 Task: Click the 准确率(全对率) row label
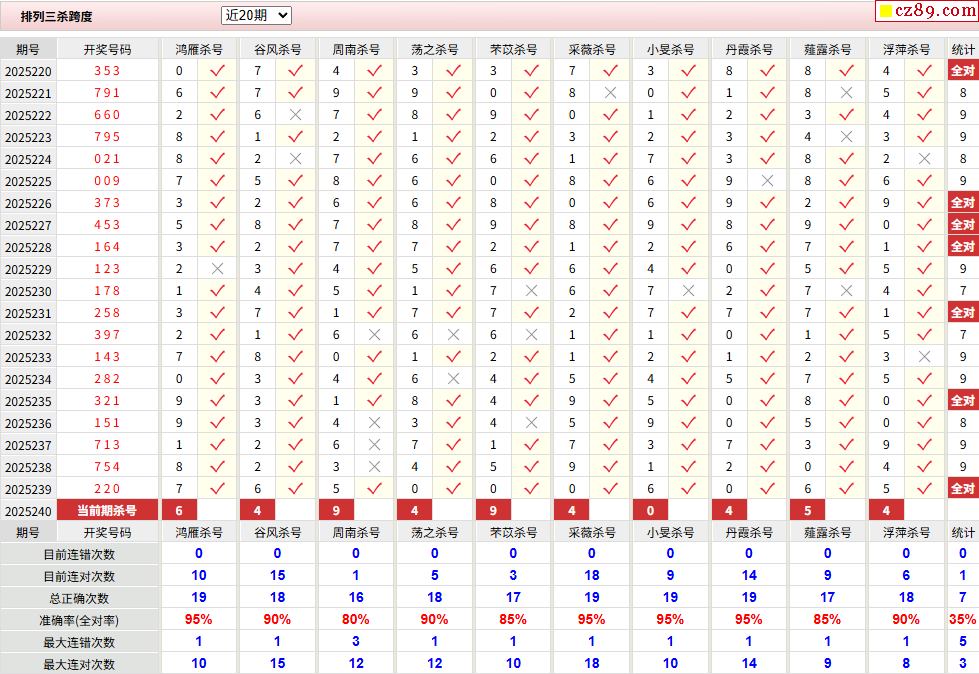[79, 620]
